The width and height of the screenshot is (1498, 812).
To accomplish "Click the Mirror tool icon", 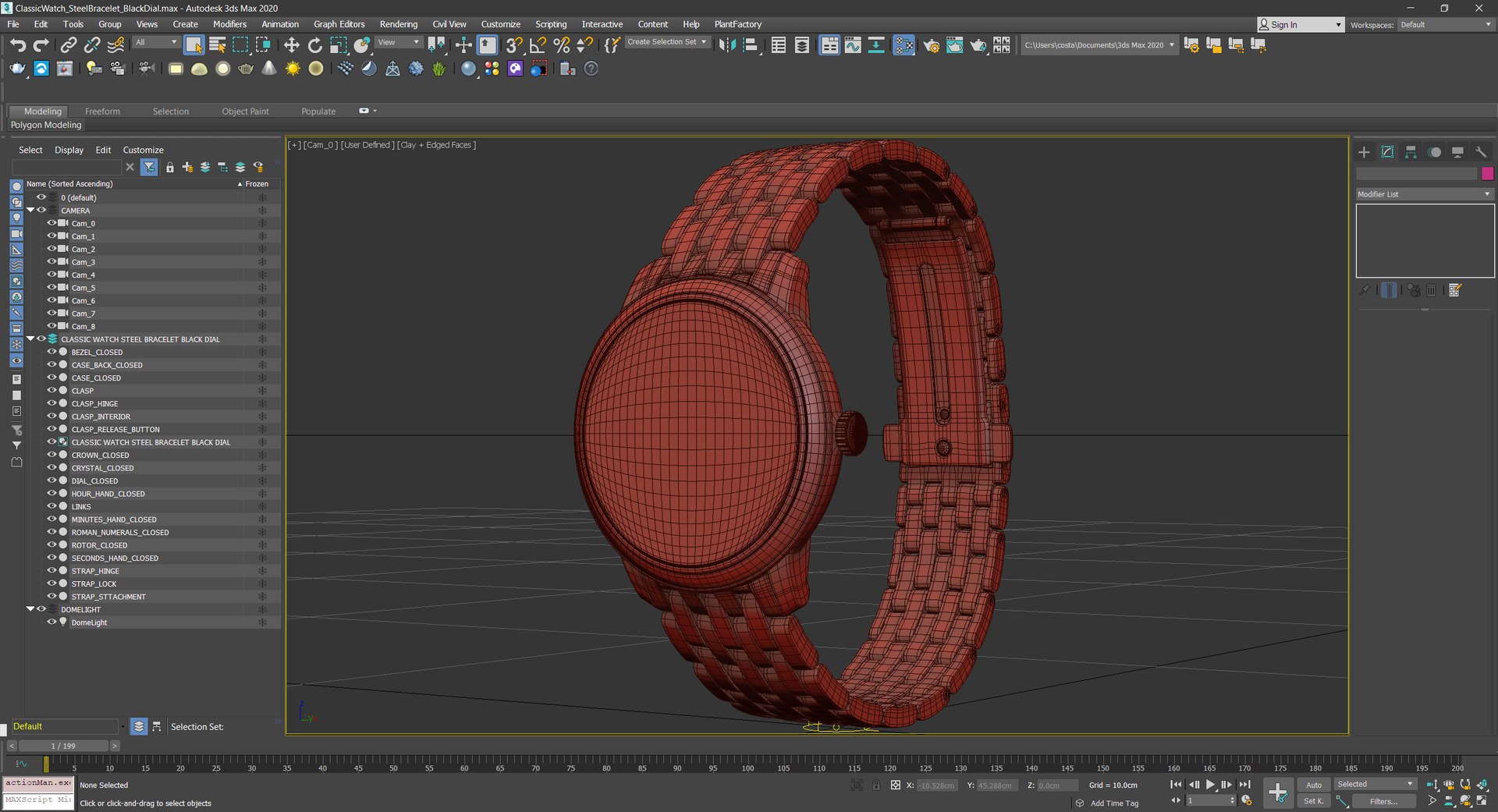I will pyautogui.click(x=726, y=45).
